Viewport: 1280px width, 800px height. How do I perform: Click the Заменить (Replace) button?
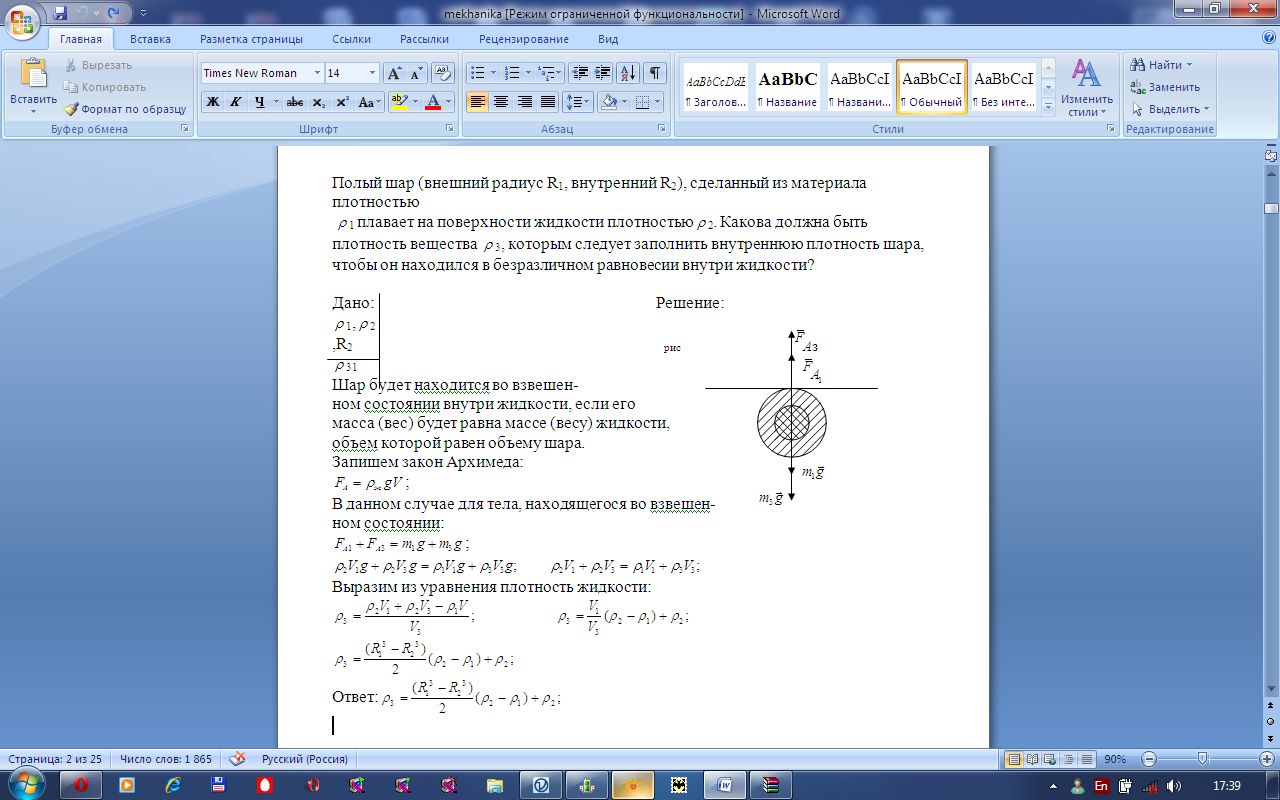1165,87
